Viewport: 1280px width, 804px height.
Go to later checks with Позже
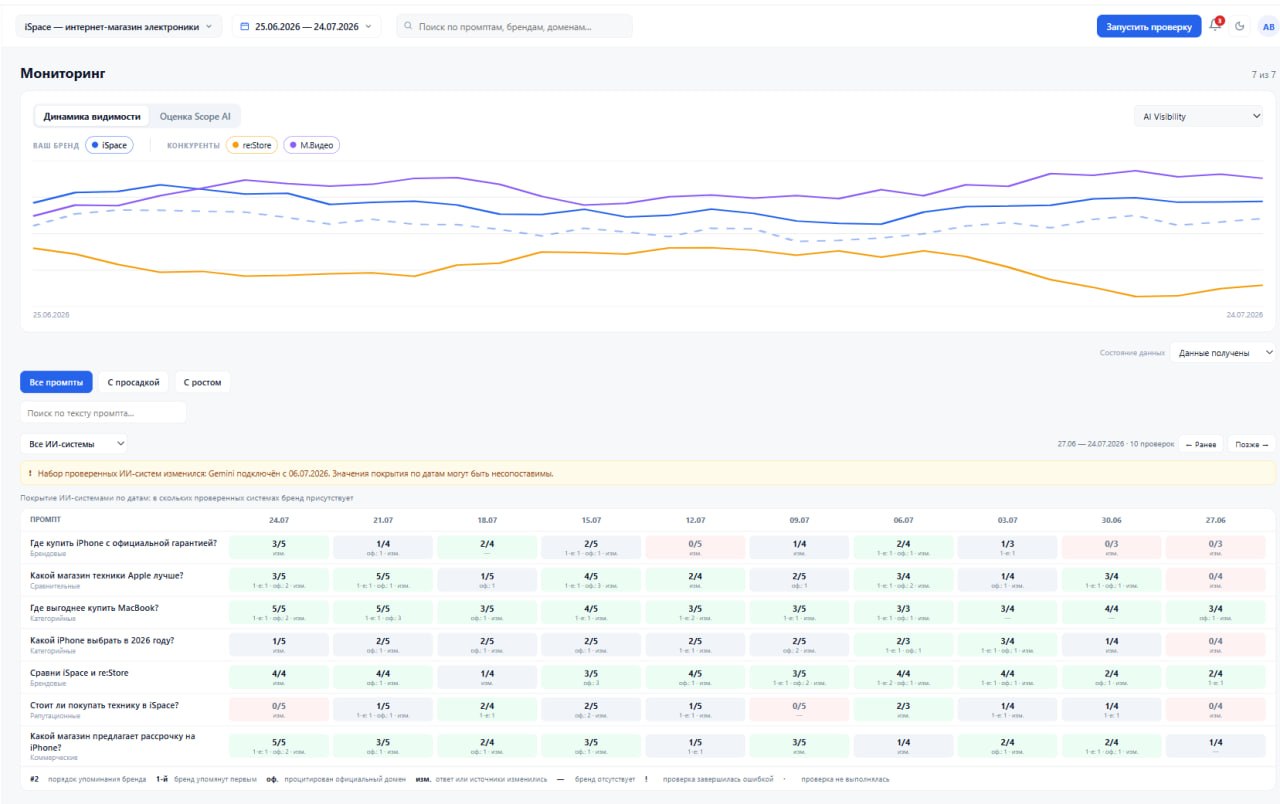[x=1251, y=444]
